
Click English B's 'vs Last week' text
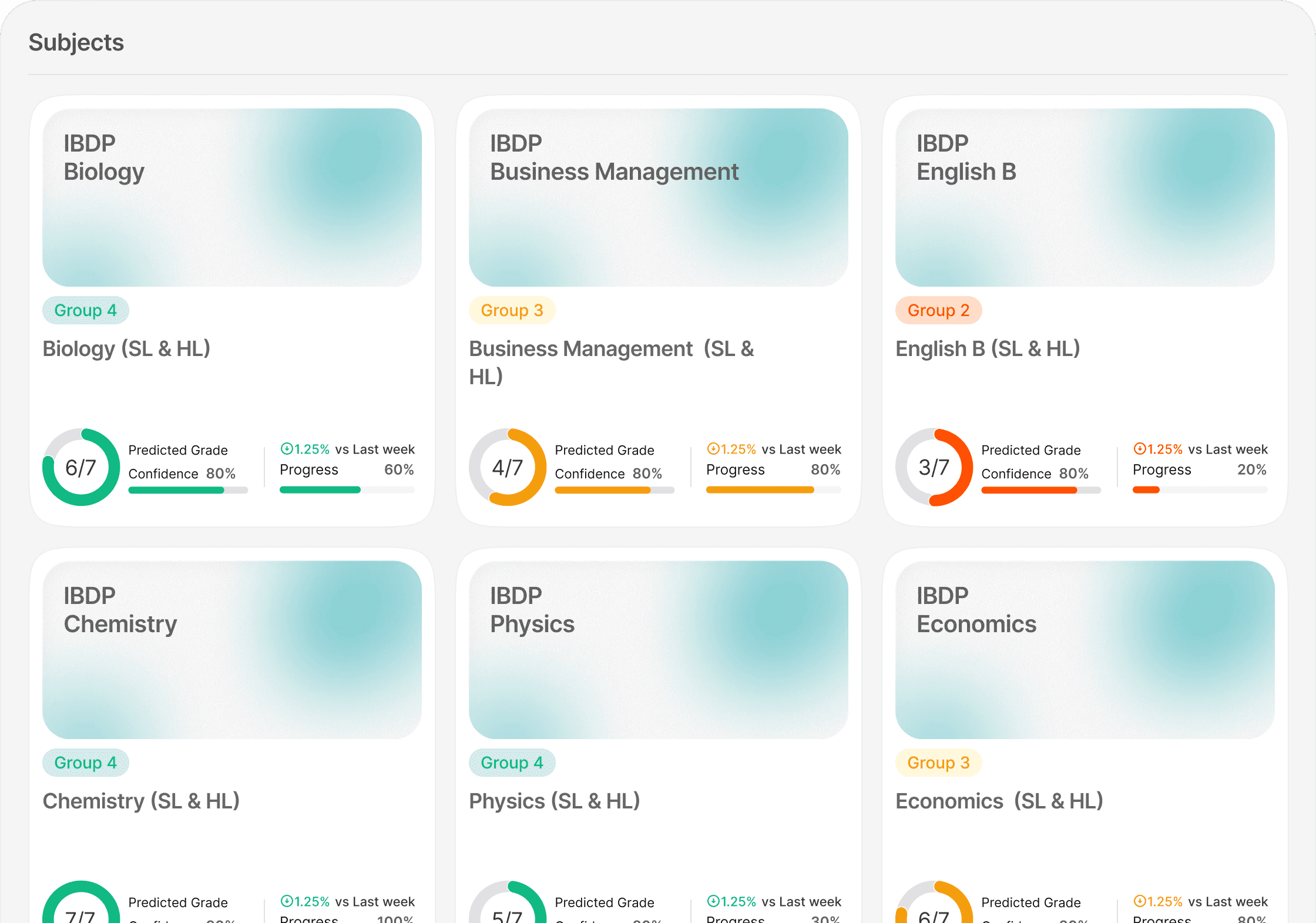click(1228, 449)
